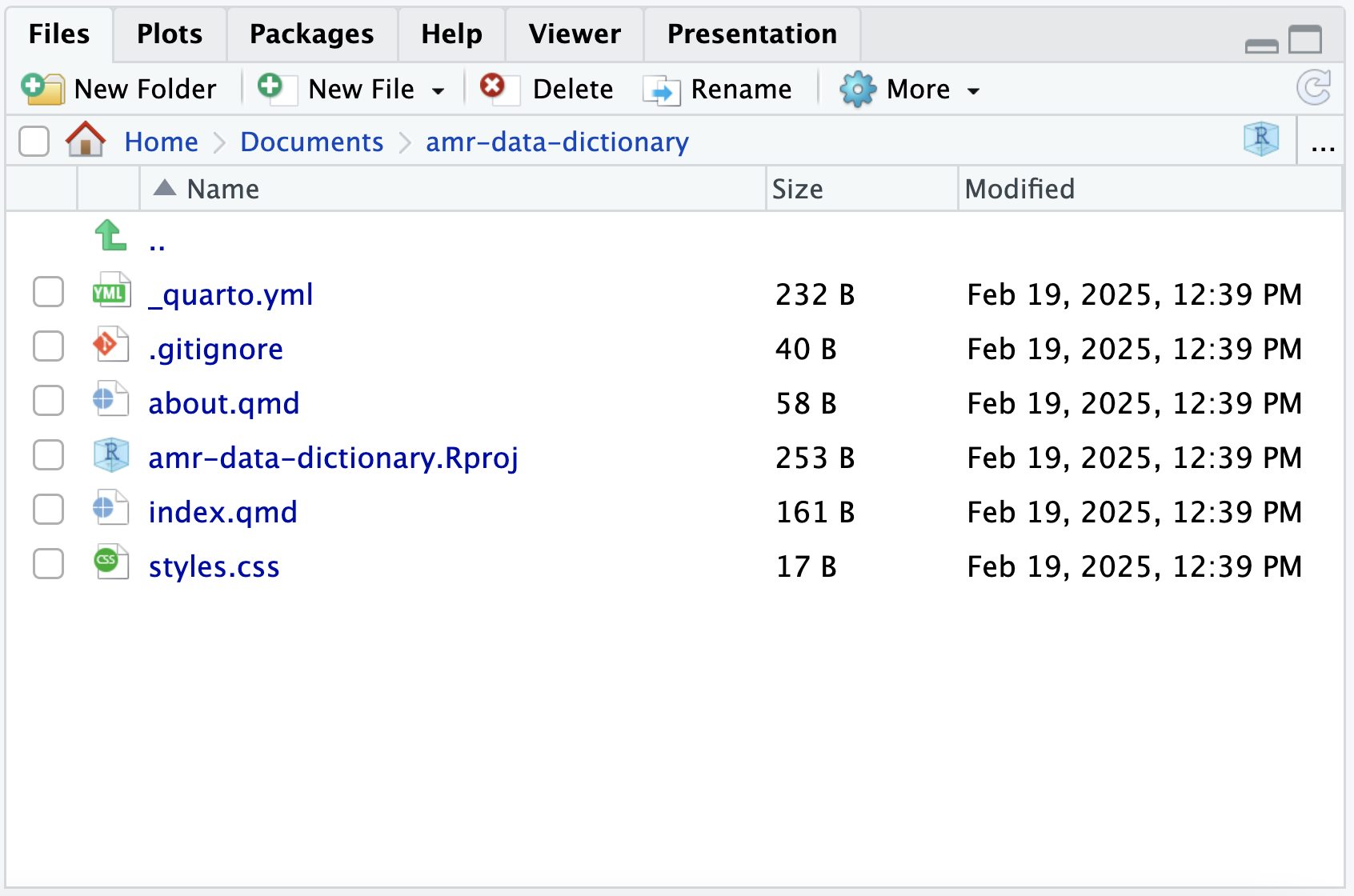This screenshot has height=896, width=1354.
Task: Open the styles.css file
Action: coord(214,567)
